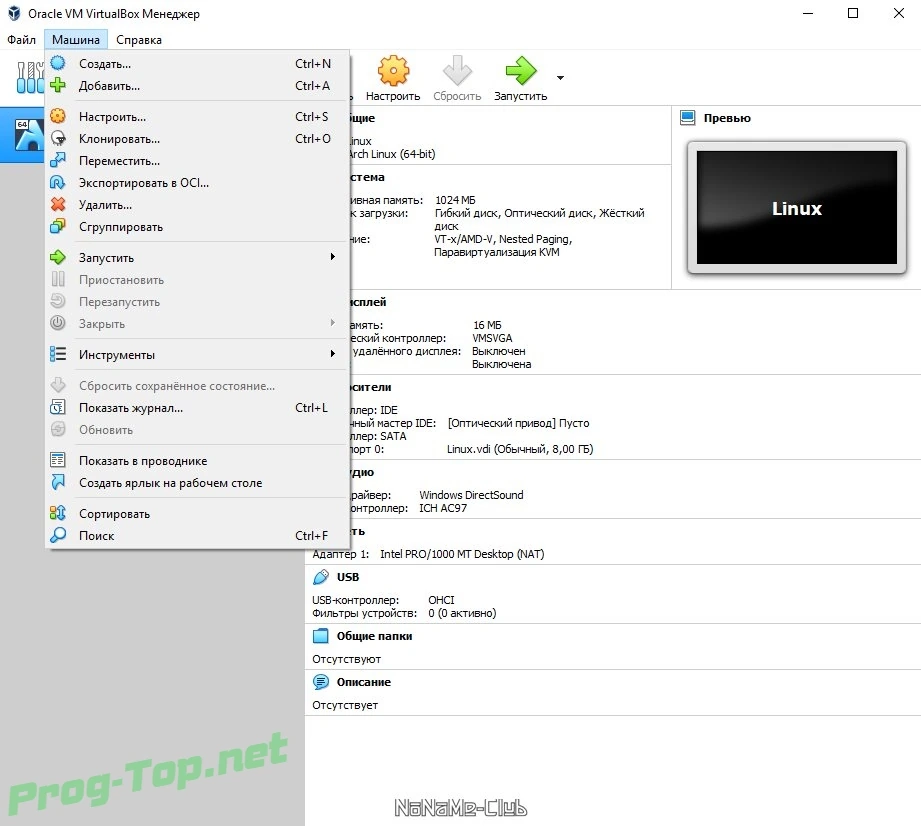Open the dropdown arrow next to Запустить toolbar

(x=560, y=78)
